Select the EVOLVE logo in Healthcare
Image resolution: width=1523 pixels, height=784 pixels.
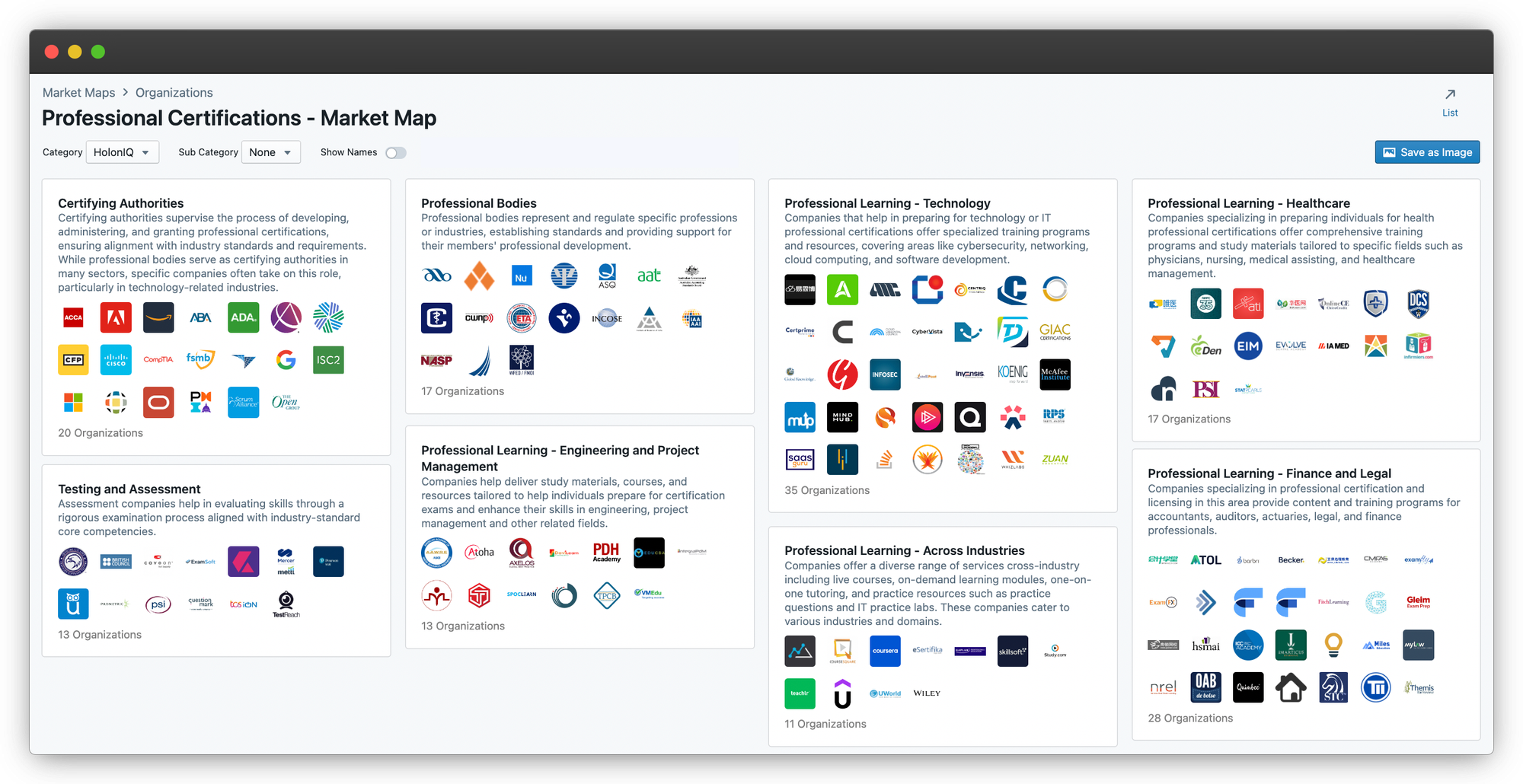(1291, 346)
